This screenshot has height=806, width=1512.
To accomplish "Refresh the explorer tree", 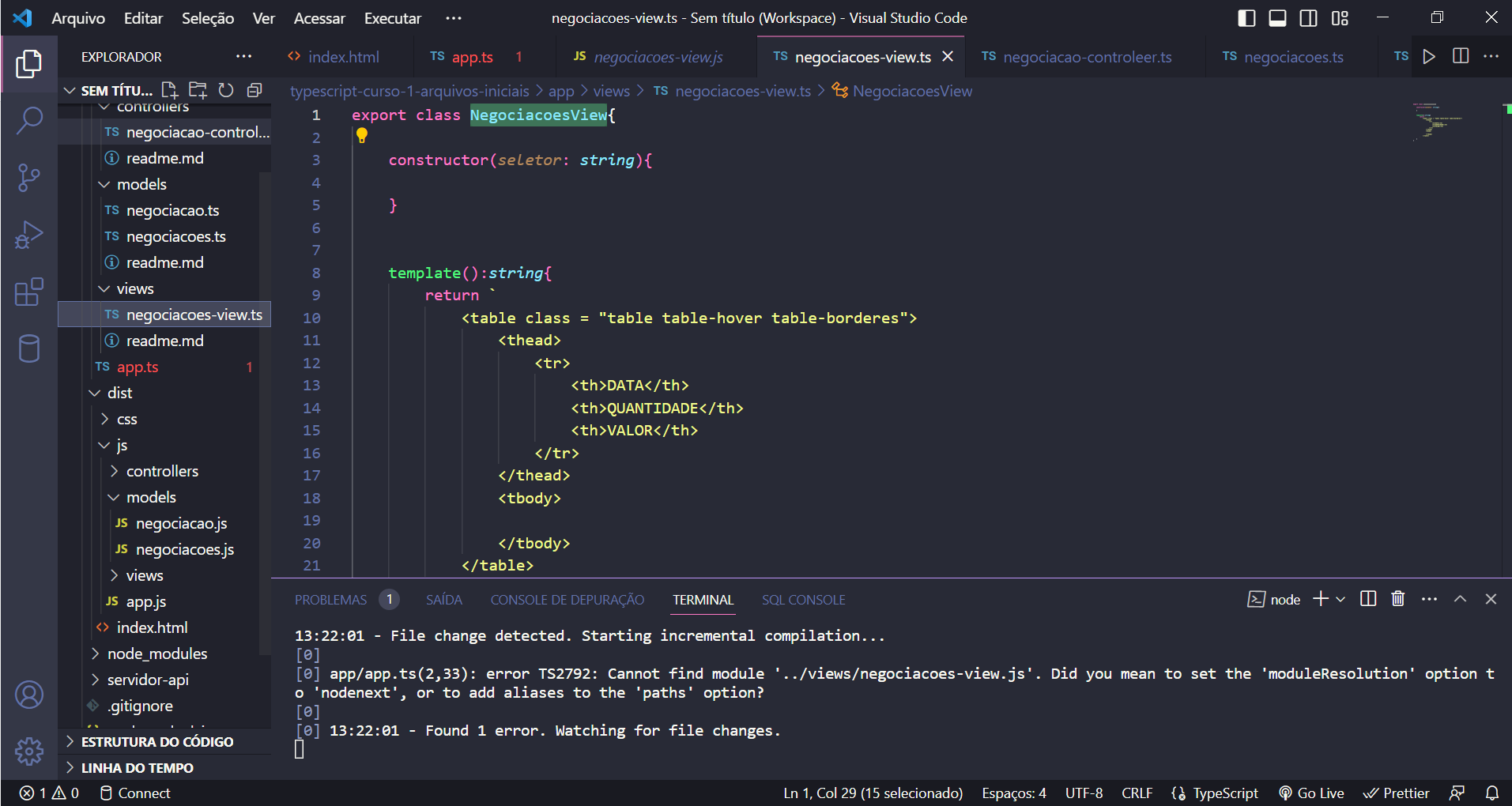I will [x=226, y=90].
